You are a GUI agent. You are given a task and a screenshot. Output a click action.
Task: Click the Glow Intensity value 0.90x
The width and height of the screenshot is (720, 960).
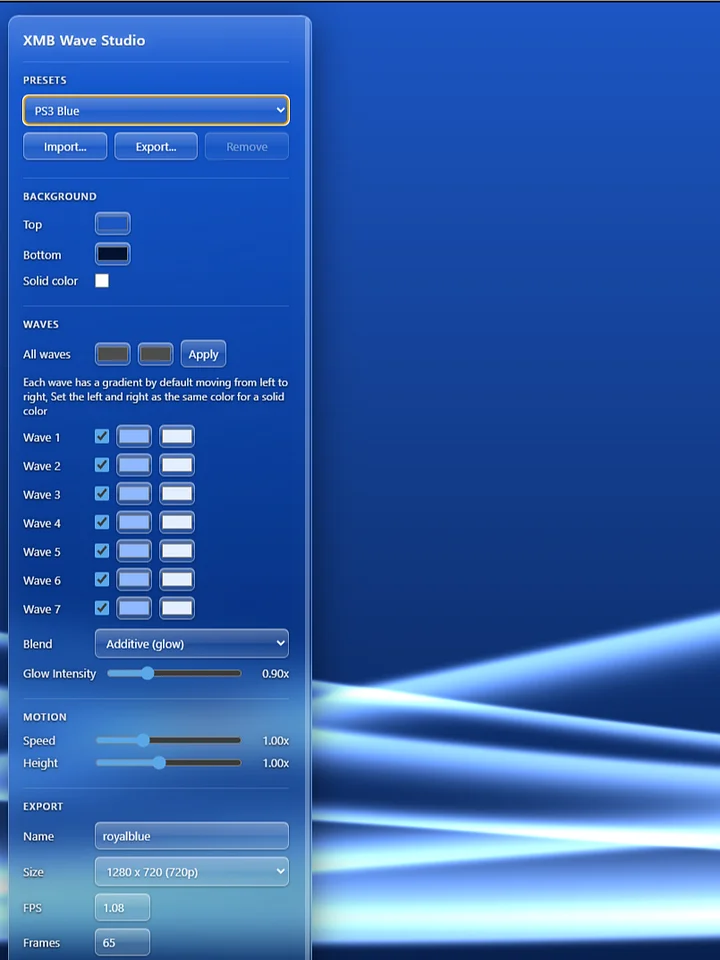pos(276,673)
